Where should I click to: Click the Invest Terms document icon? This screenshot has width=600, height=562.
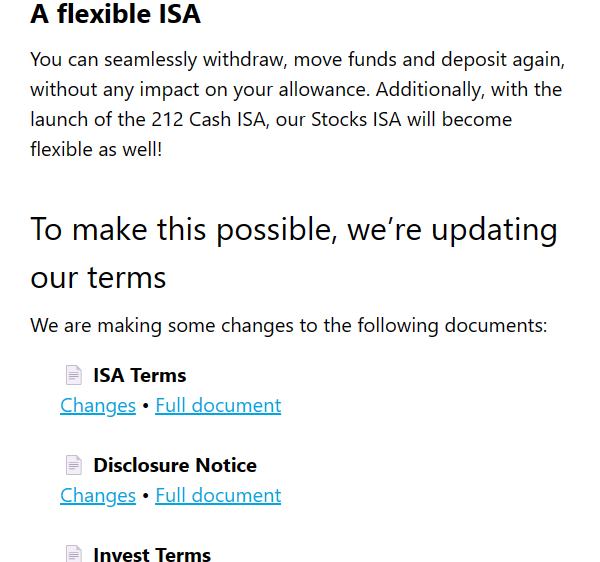[73, 554]
